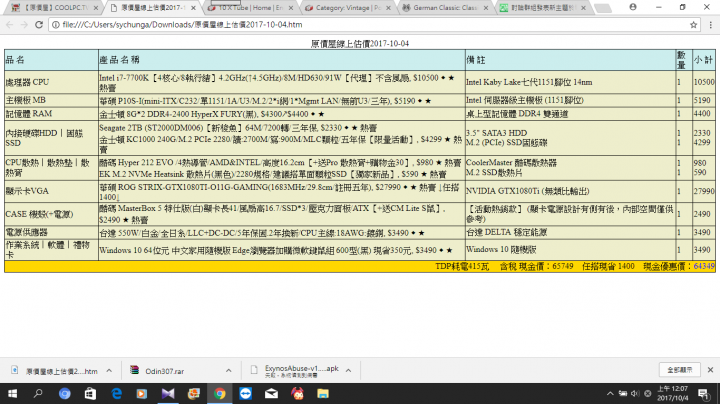The width and height of the screenshot is (720, 404).
Task: Open Visual Studio from the taskbar
Action: (x=168, y=393)
